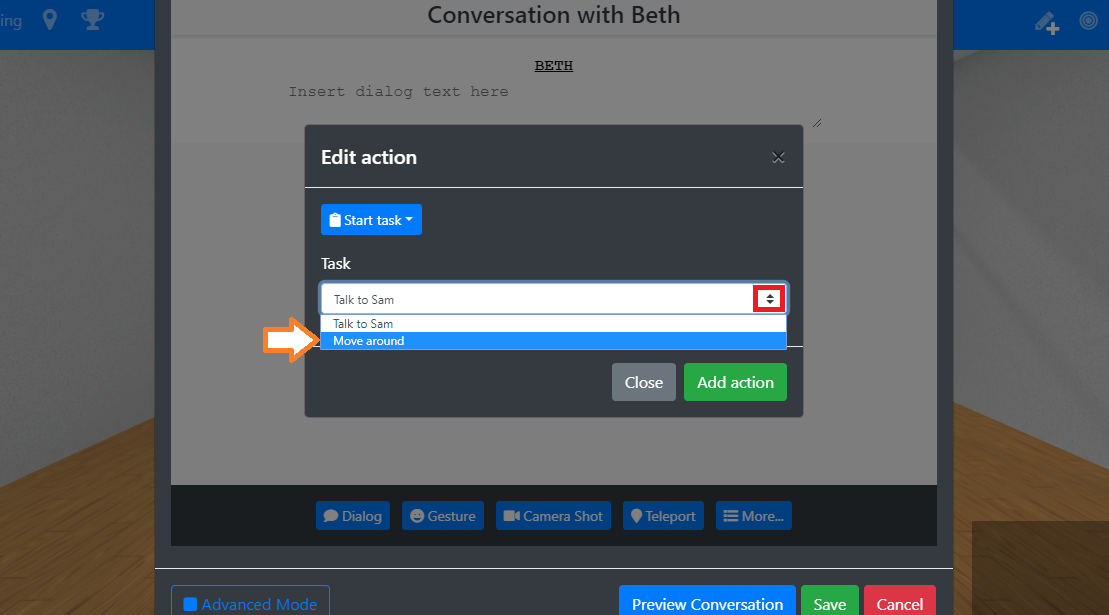This screenshot has height=615, width=1109.
Task: Choose the Move around task option
Action: tap(553, 341)
